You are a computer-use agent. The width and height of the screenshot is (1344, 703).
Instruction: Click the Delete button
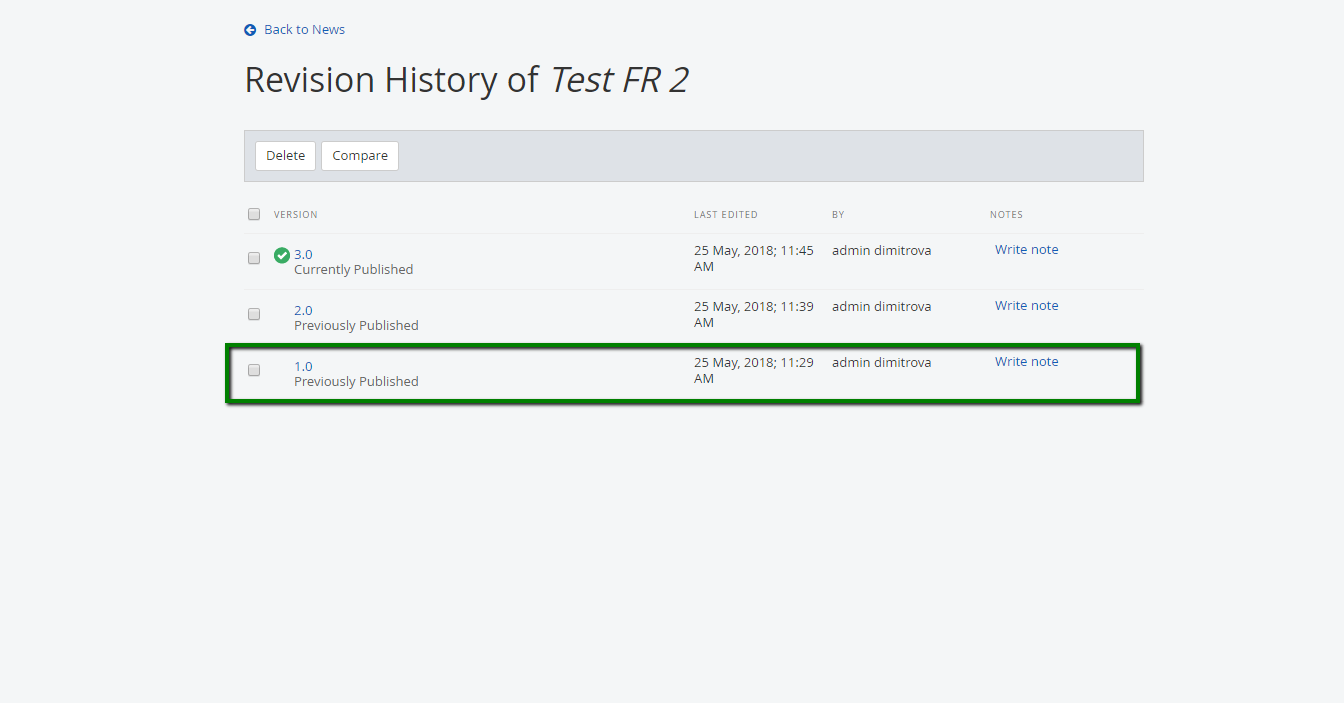click(285, 156)
